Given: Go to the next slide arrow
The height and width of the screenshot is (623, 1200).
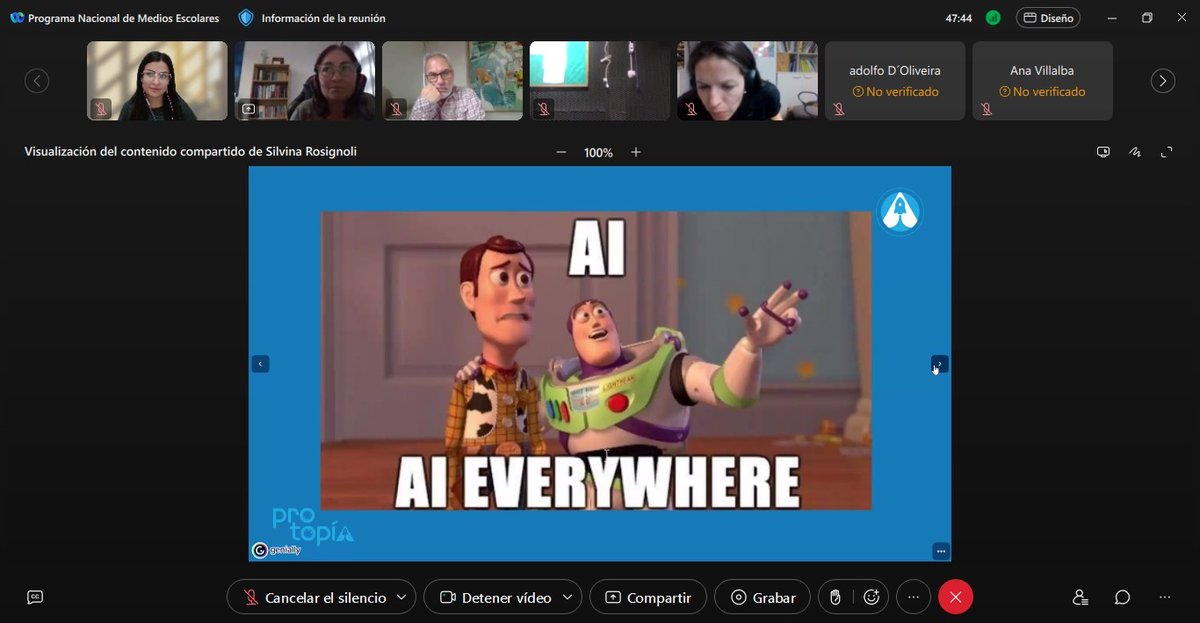Looking at the screenshot, I should (x=940, y=364).
